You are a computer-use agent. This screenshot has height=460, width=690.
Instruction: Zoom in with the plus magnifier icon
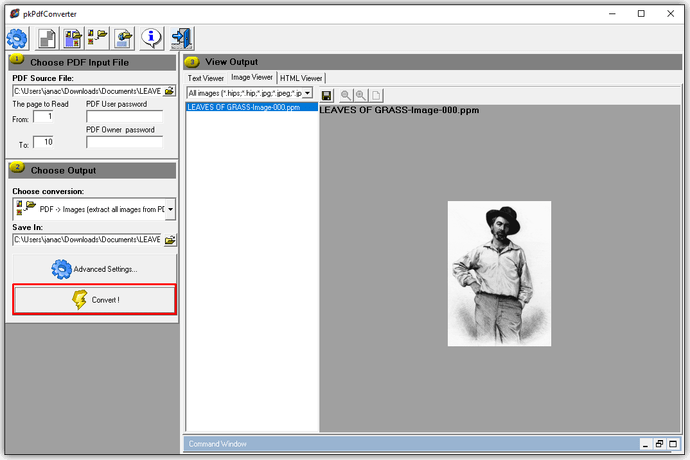coord(361,95)
